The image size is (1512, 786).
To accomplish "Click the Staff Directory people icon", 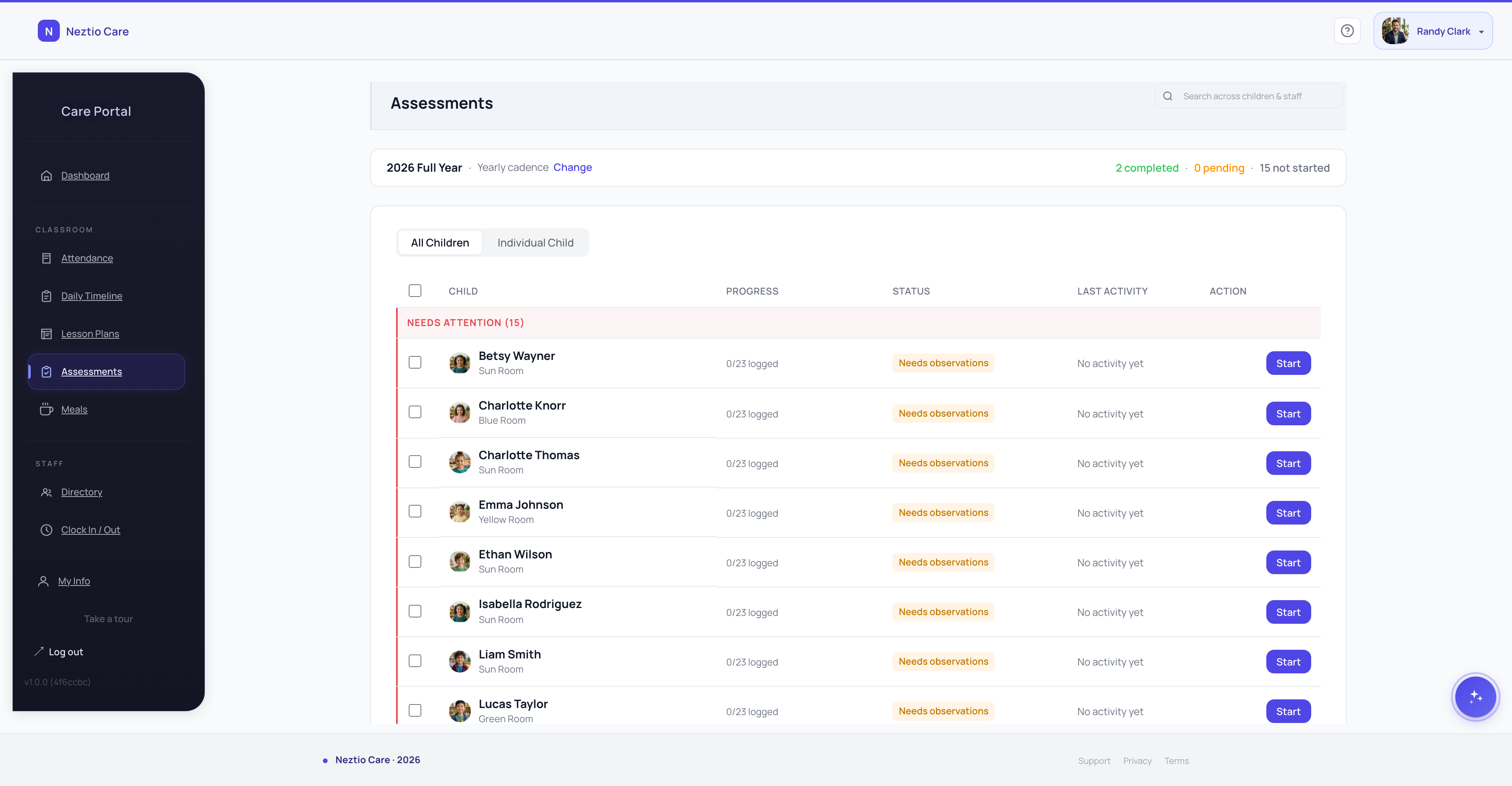I will [x=46, y=492].
